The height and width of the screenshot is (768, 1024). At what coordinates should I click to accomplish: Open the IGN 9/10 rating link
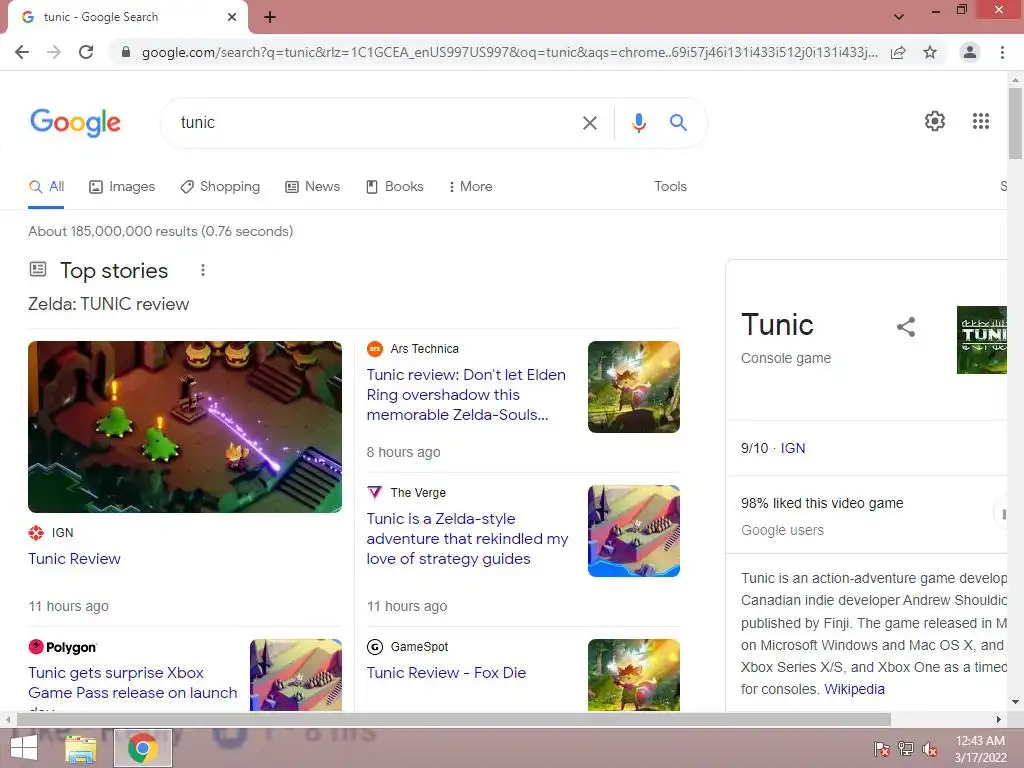793,449
